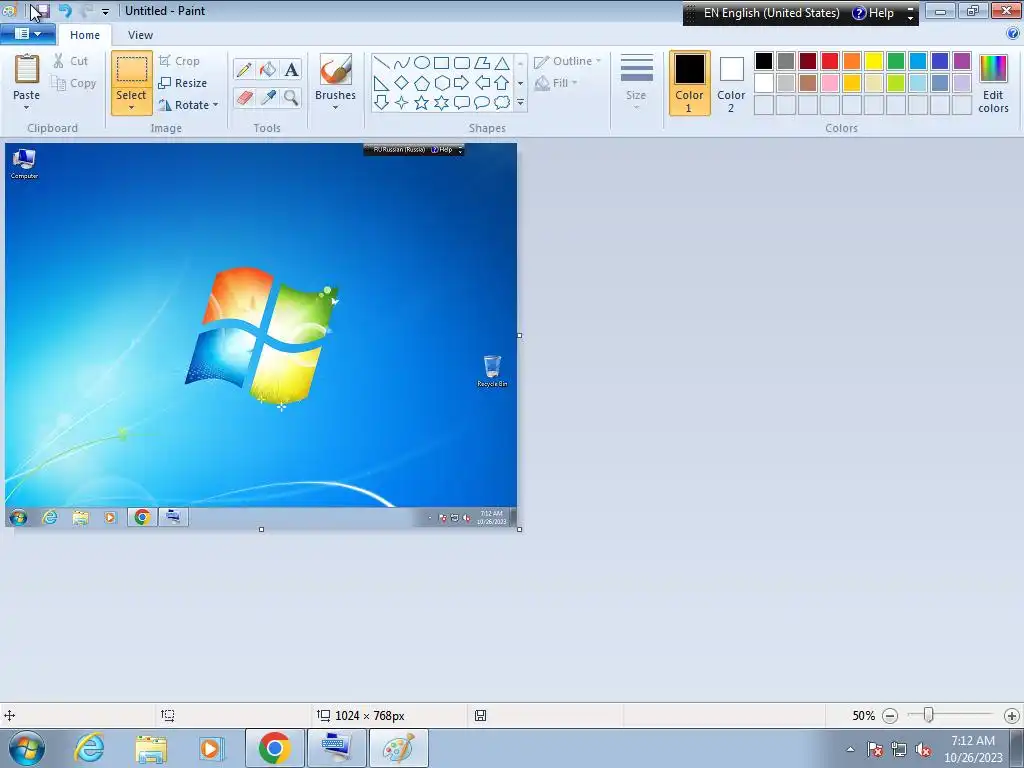Viewport: 1024px width, 768px height.
Task: Expand the Shapes gallery more arrow
Action: point(520,103)
